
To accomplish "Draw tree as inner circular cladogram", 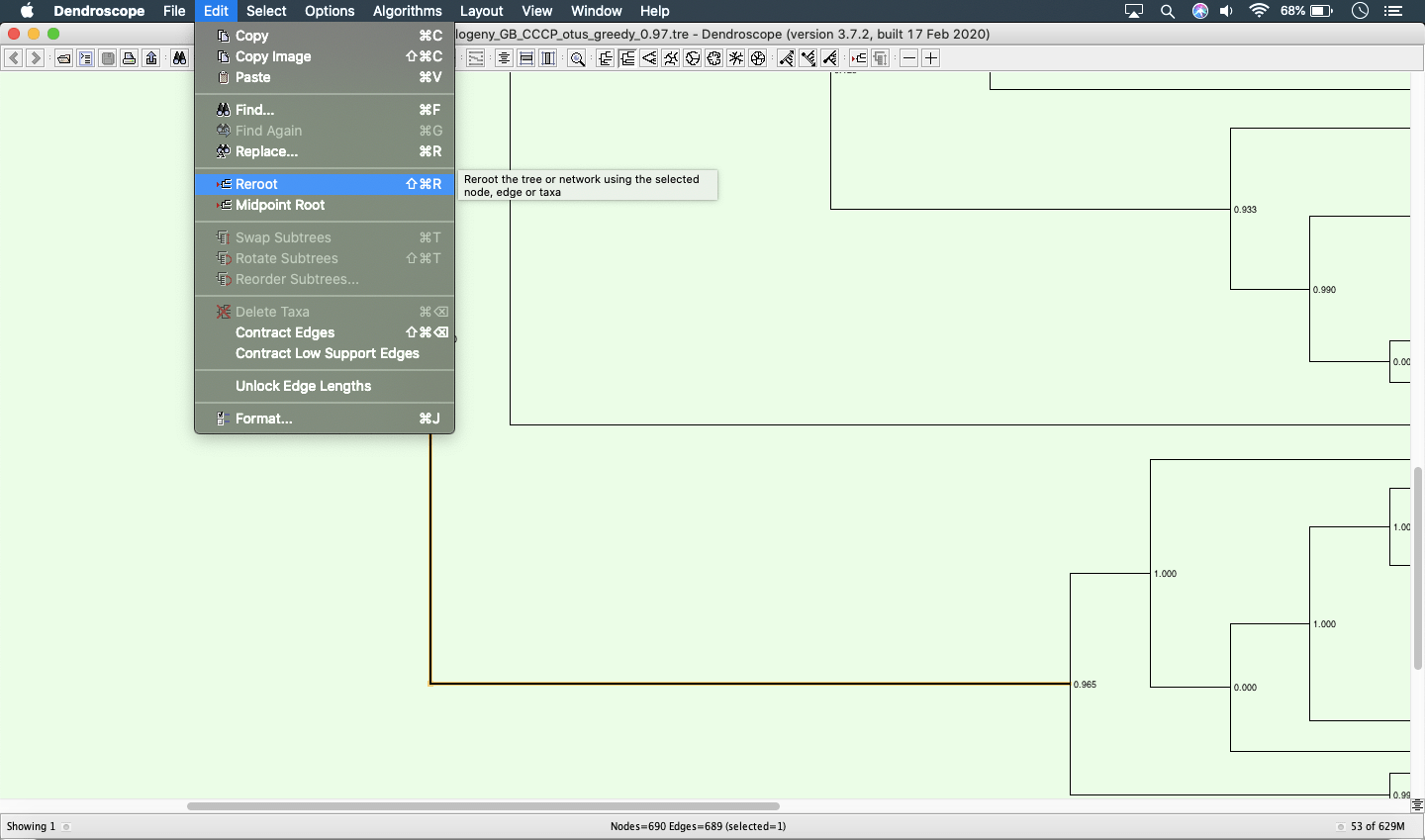I will pyautogui.click(x=714, y=58).
